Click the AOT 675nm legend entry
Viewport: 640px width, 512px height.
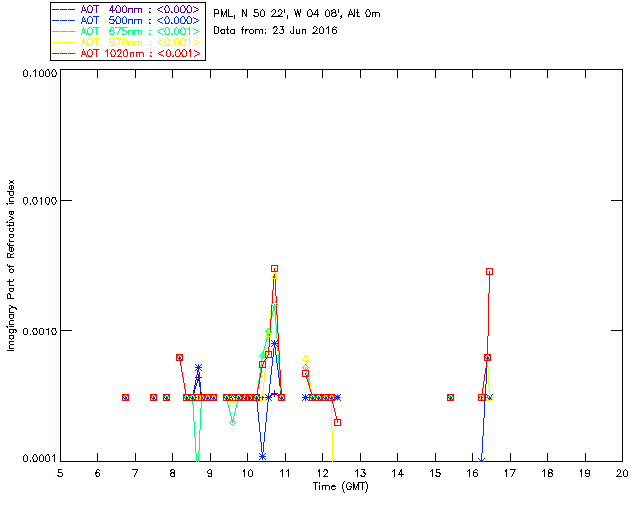pyautogui.click(x=126, y=31)
